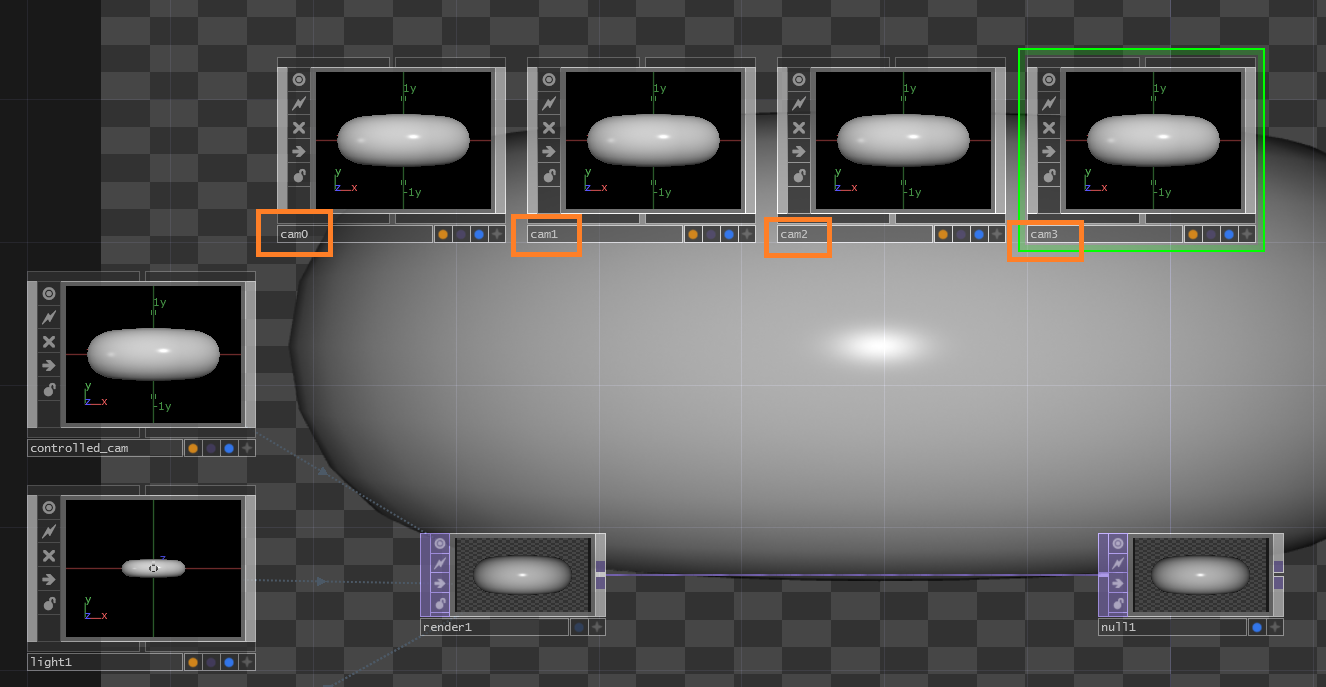Toggle viewer active circle flag on cam1
Viewport: 1326px width, 687px height.
click(x=548, y=80)
